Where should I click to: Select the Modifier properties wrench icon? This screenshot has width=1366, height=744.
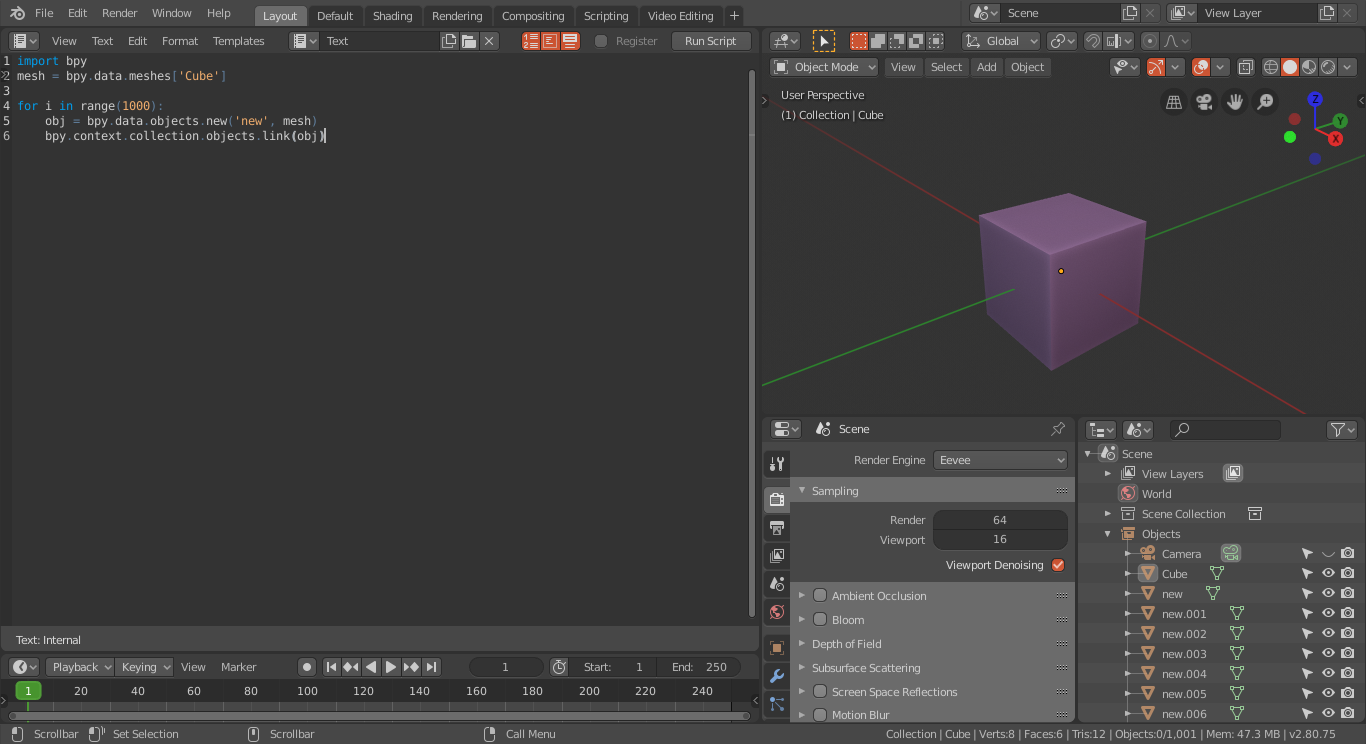pyautogui.click(x=777, y=676)
